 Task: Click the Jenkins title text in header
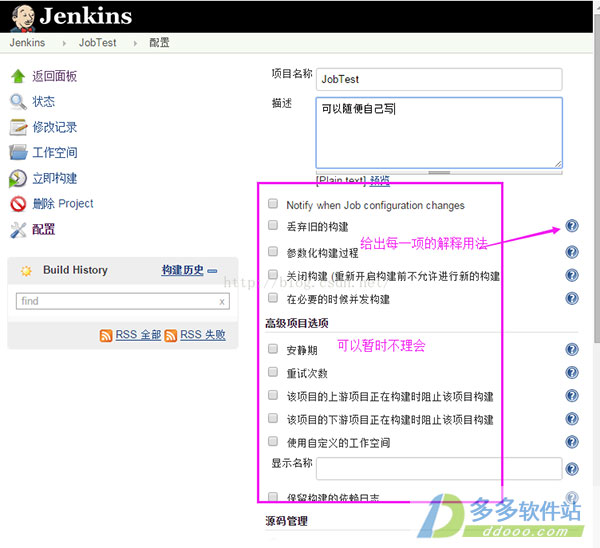86,16
